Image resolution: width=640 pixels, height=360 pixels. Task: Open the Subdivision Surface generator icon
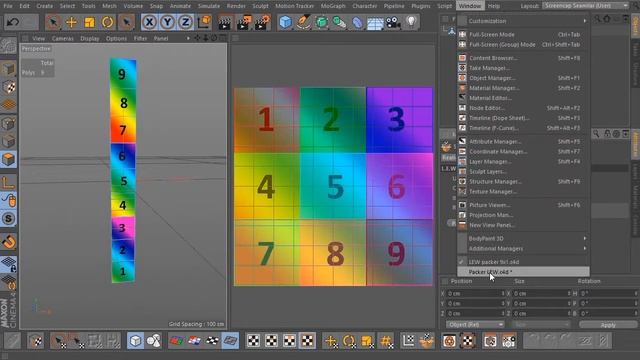point(321,22)
